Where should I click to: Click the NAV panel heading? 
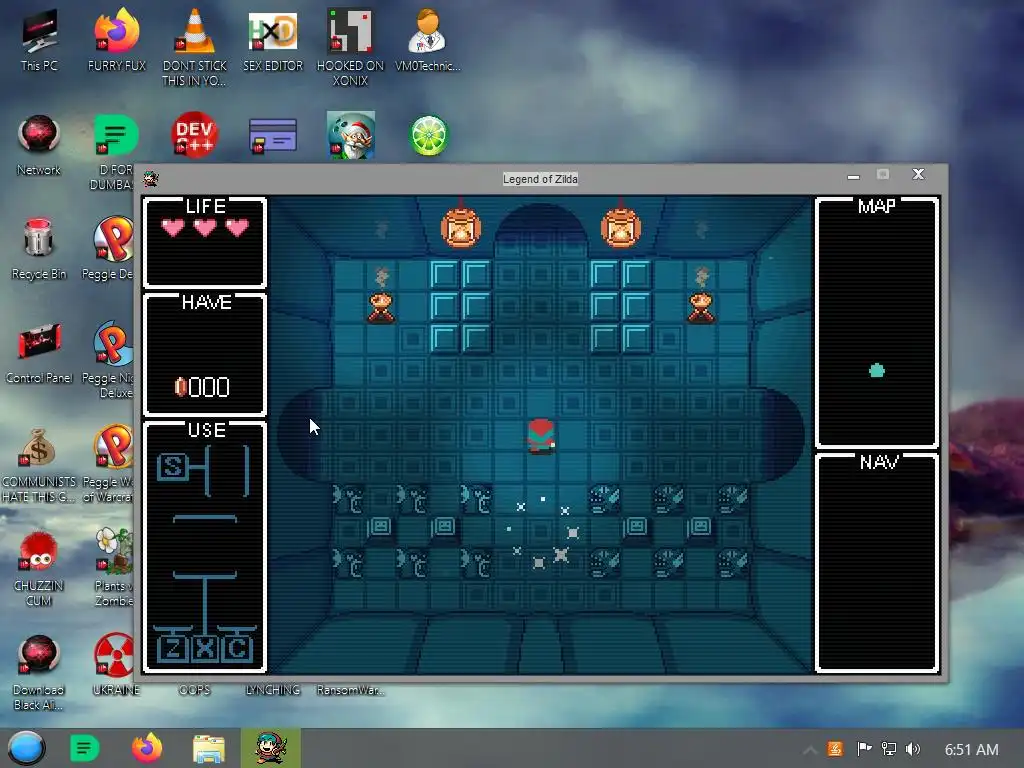(x=878, y=462)
